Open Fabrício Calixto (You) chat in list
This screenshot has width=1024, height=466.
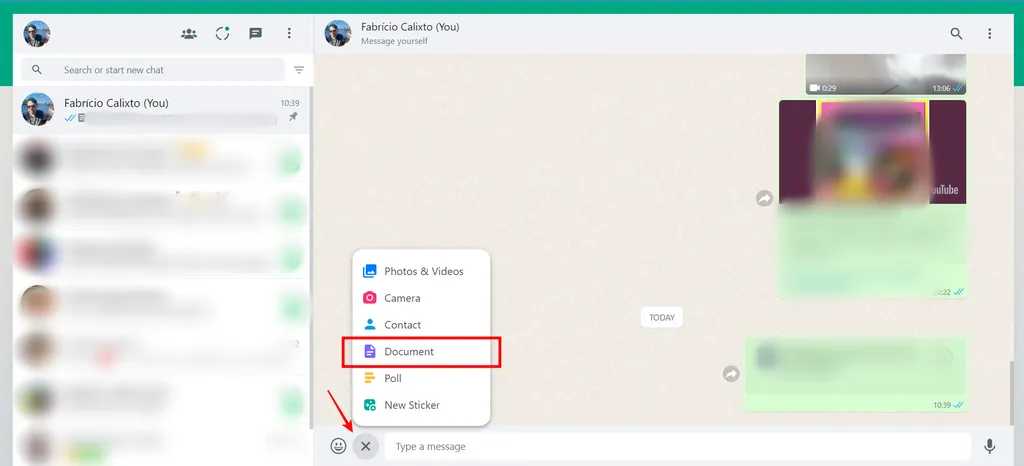[162, 110]
